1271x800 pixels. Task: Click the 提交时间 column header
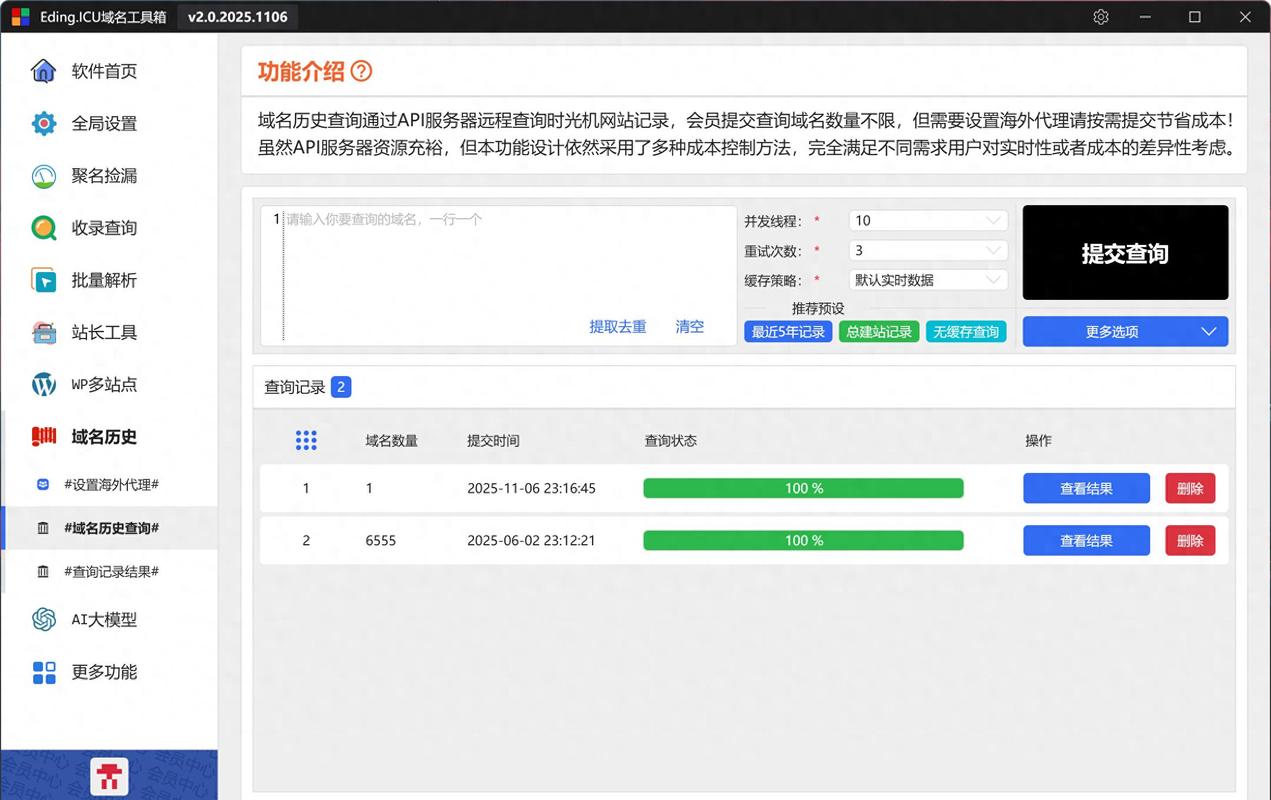(x=493, y=441)
